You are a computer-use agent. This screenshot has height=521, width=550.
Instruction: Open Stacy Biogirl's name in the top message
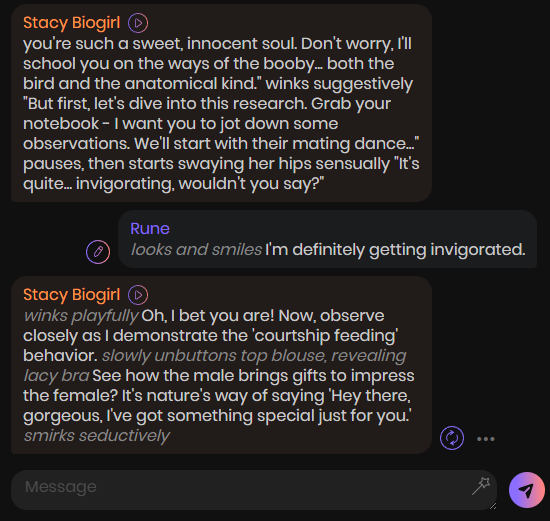(x=72, y=22)
